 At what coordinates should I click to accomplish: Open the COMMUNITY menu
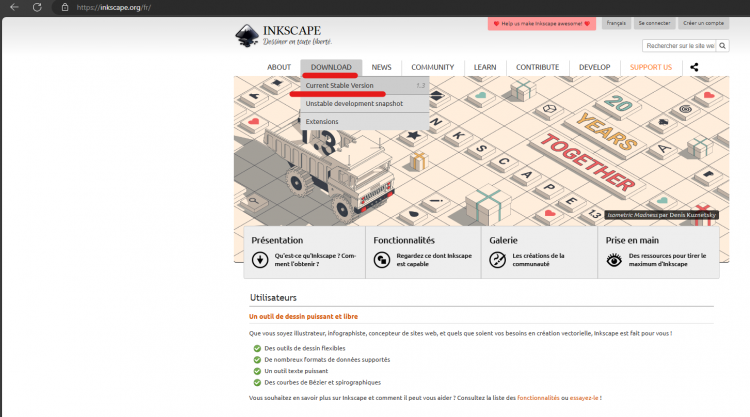pos(432,67)
